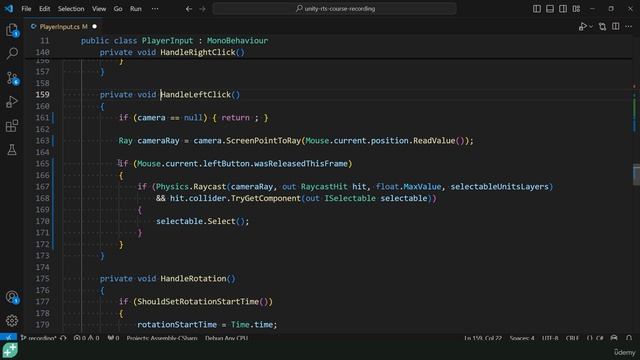Click the selectableUnitsLayers argument
Screen dimensions: 640x360
[500, 187]
